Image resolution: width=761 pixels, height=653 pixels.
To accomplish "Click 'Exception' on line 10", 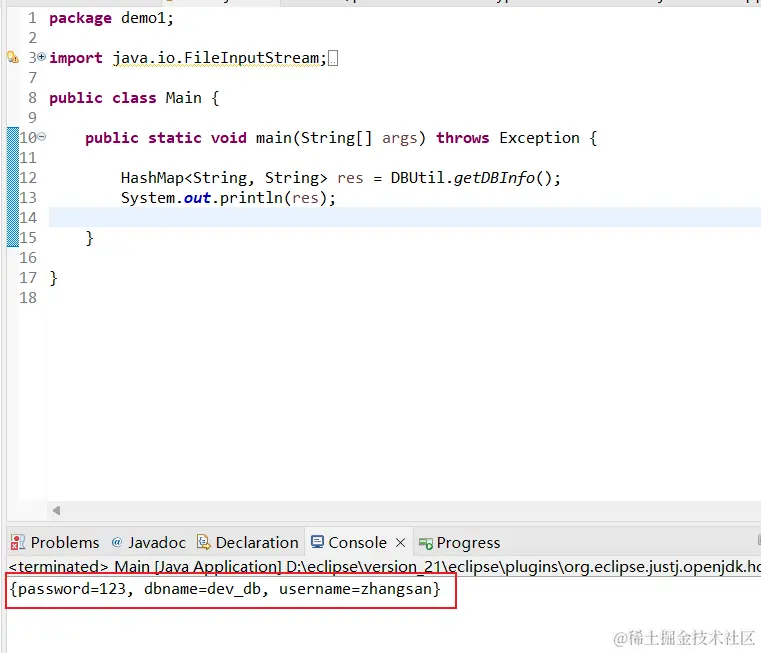I will pos(539,138).
